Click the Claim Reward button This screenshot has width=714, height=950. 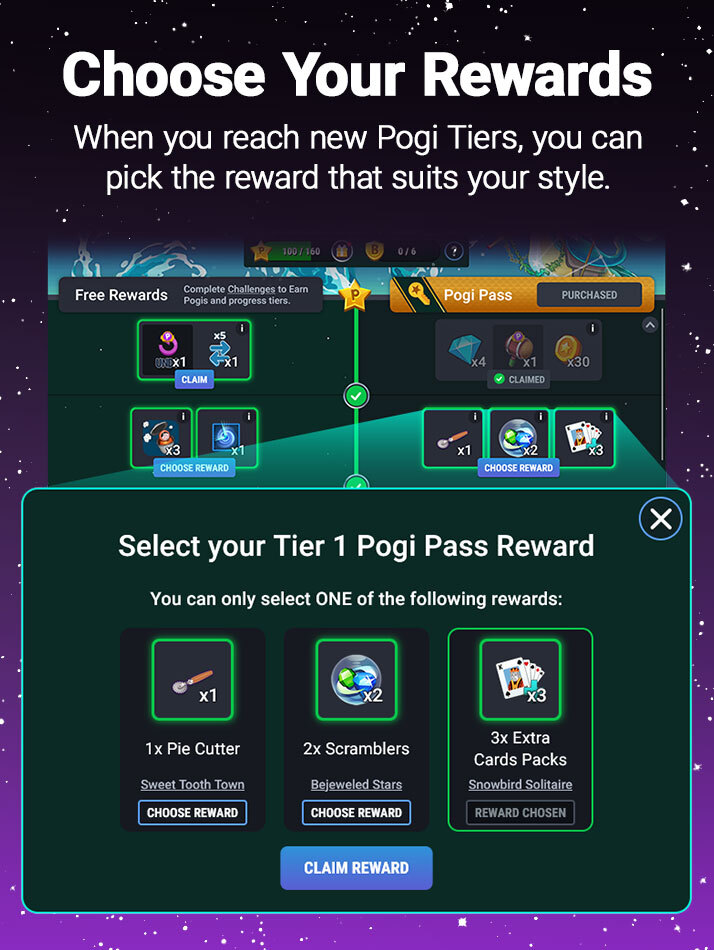[x=356, y=868]
